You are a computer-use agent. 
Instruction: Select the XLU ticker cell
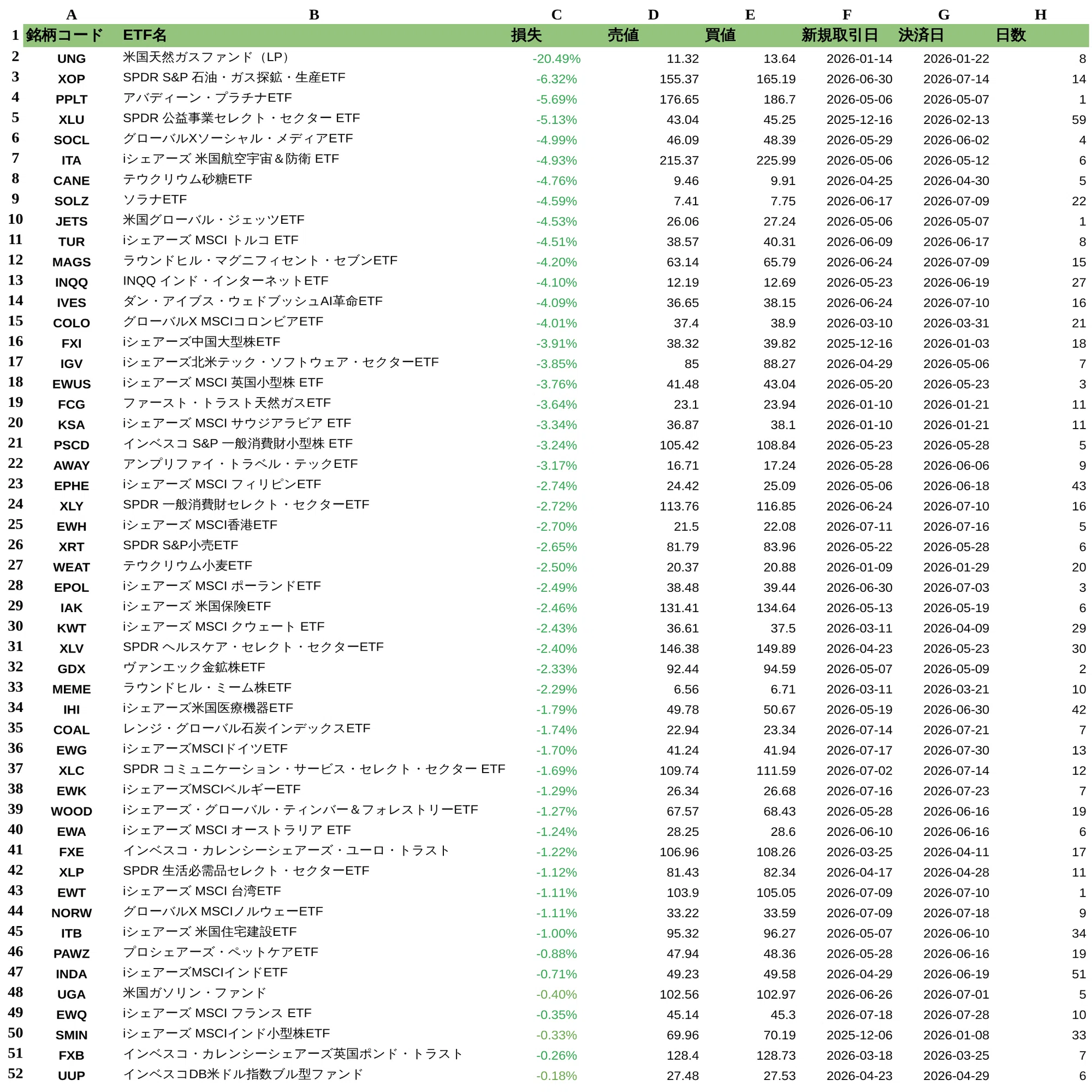[x=71, y=119]
